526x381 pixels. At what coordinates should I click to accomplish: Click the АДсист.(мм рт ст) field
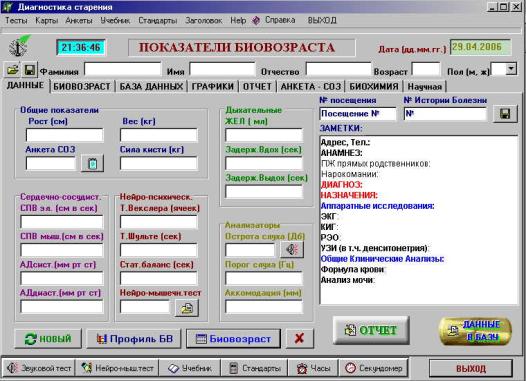click(x=62, y=278)
